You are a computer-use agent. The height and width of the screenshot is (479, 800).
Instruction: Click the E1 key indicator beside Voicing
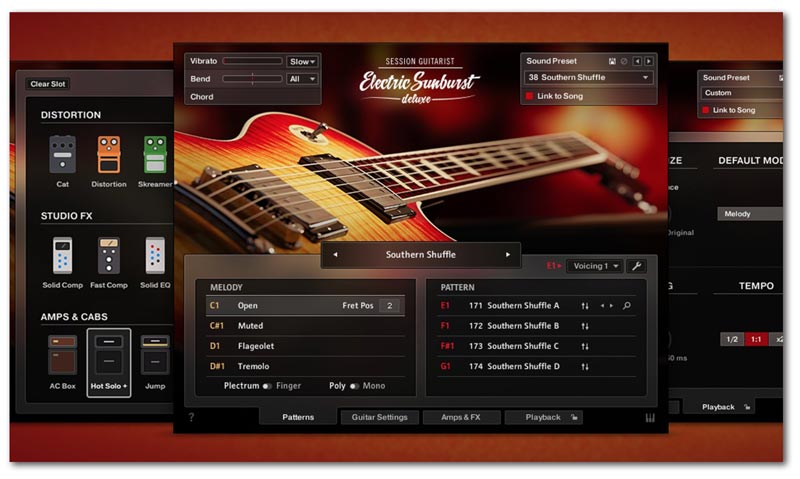click(554, 266)
